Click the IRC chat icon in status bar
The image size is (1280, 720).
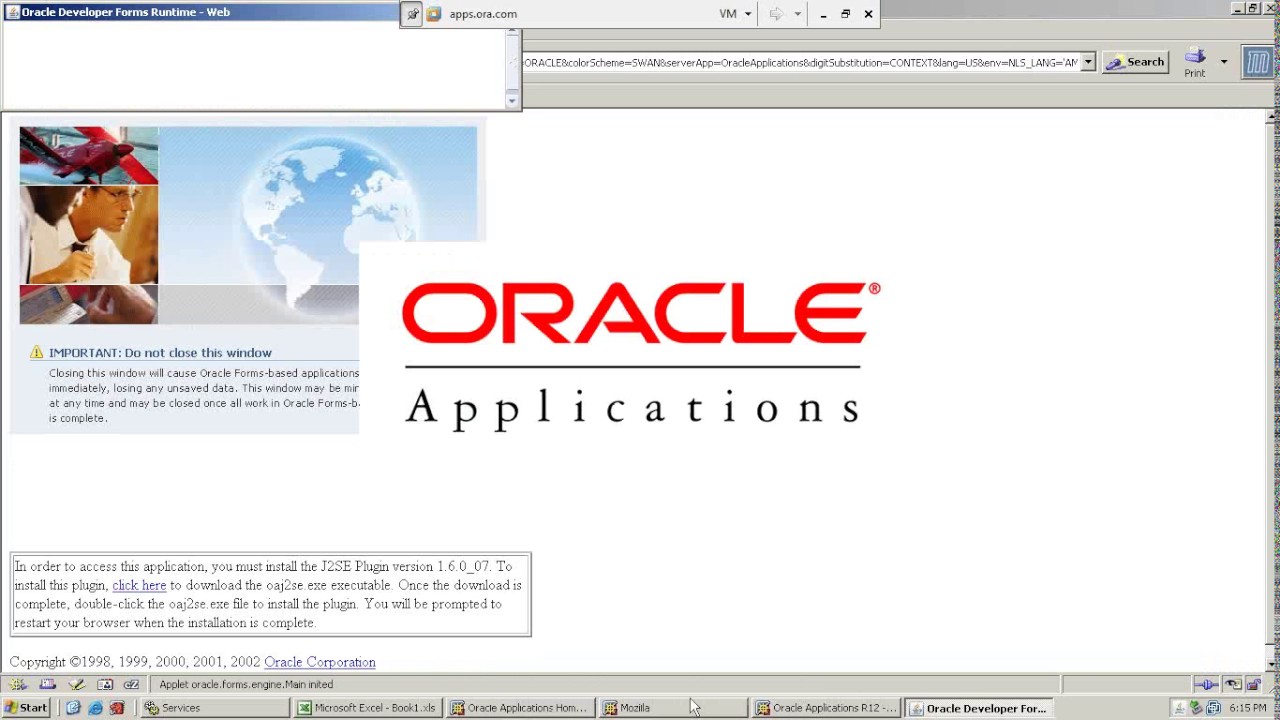click(x=131, y=684)
